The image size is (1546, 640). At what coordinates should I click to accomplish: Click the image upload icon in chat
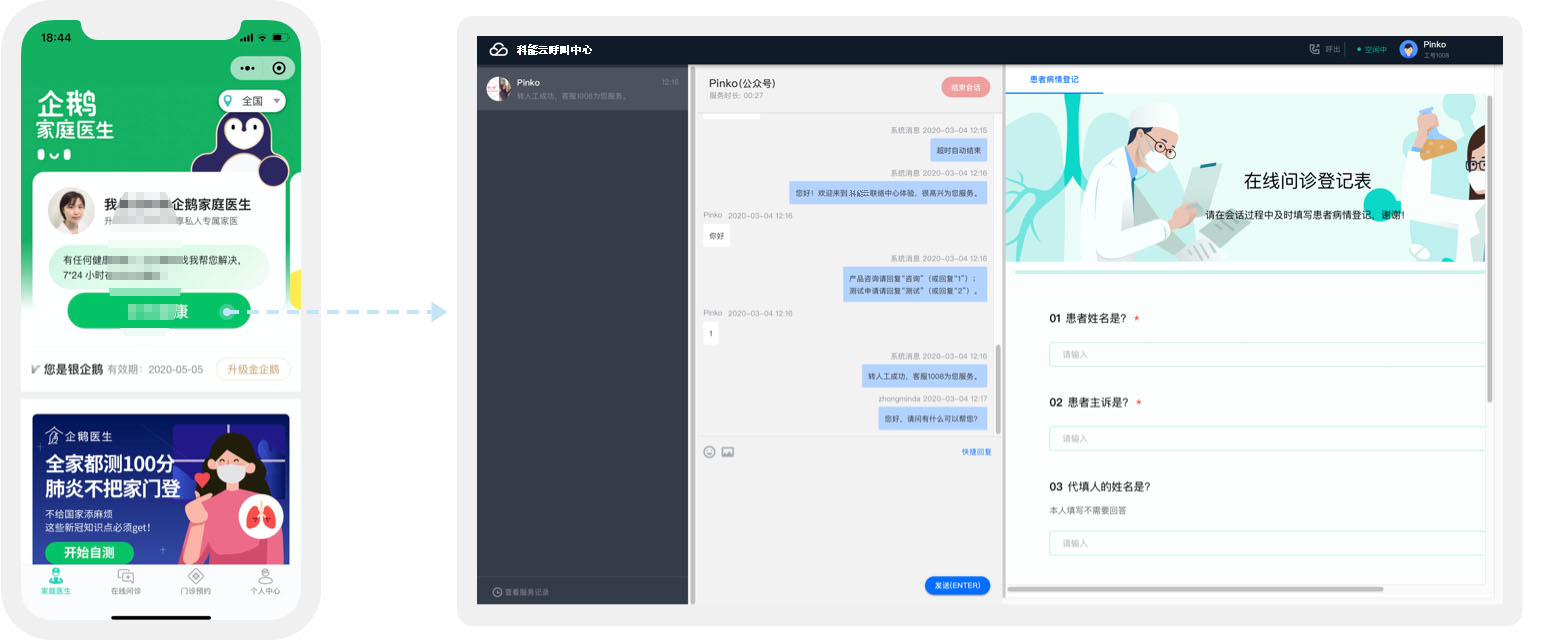pyautogui.click(x=728, y=452)
